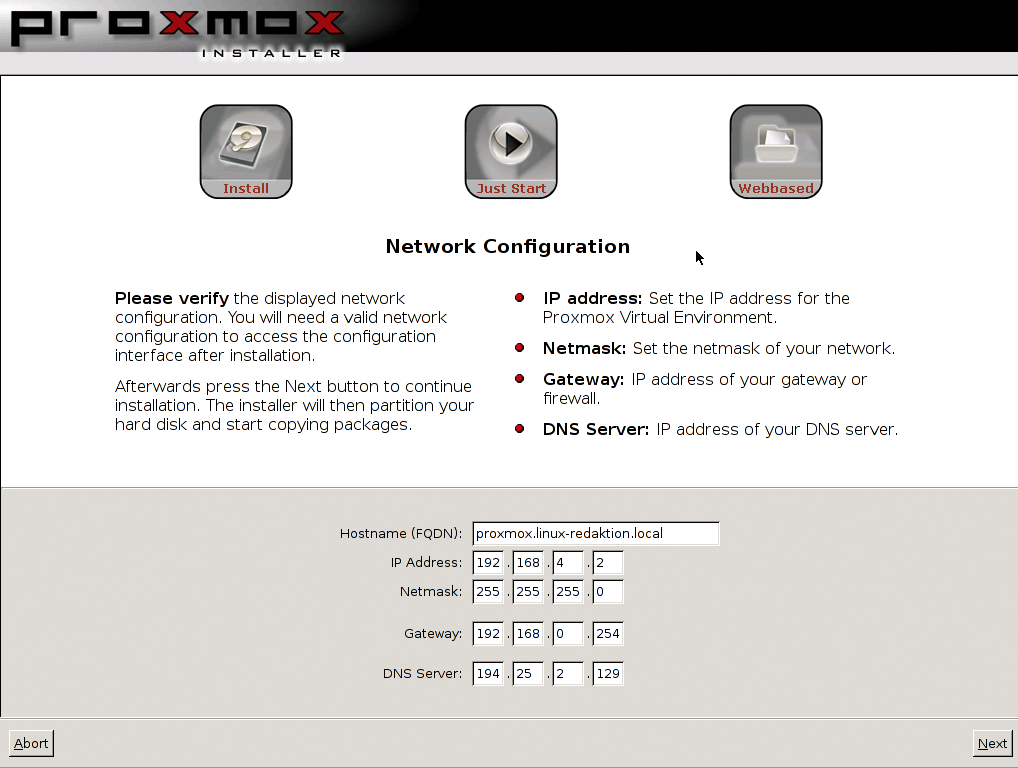Screen dimensions: 1018x768
Task: Select the Just Start option icon
Action: pos(511,150)
